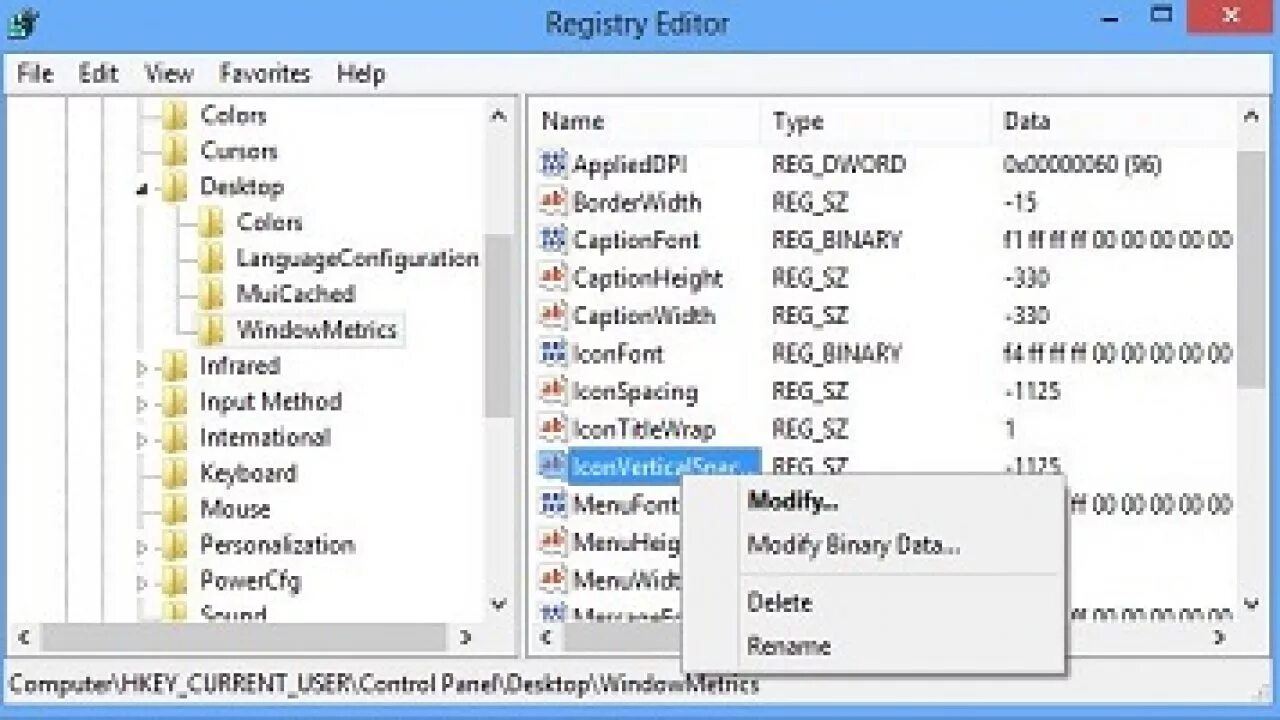The image size is (1280, 720).
Task: Collapse the Desktop key
Action: coord(143,189)
